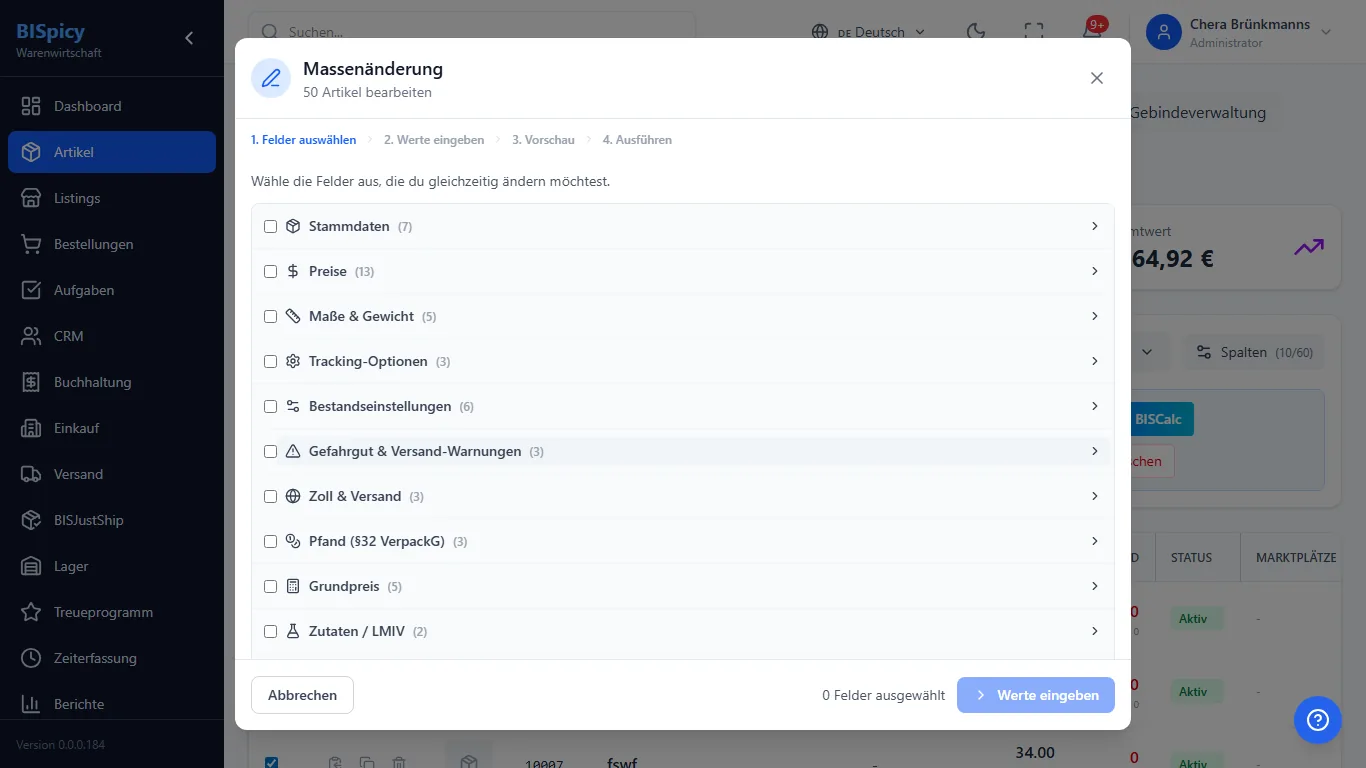
Task: Click the Abbrechen button
Action: point(302,695)
